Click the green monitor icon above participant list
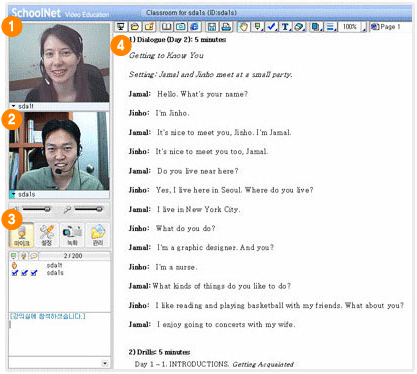 (14, 256)
